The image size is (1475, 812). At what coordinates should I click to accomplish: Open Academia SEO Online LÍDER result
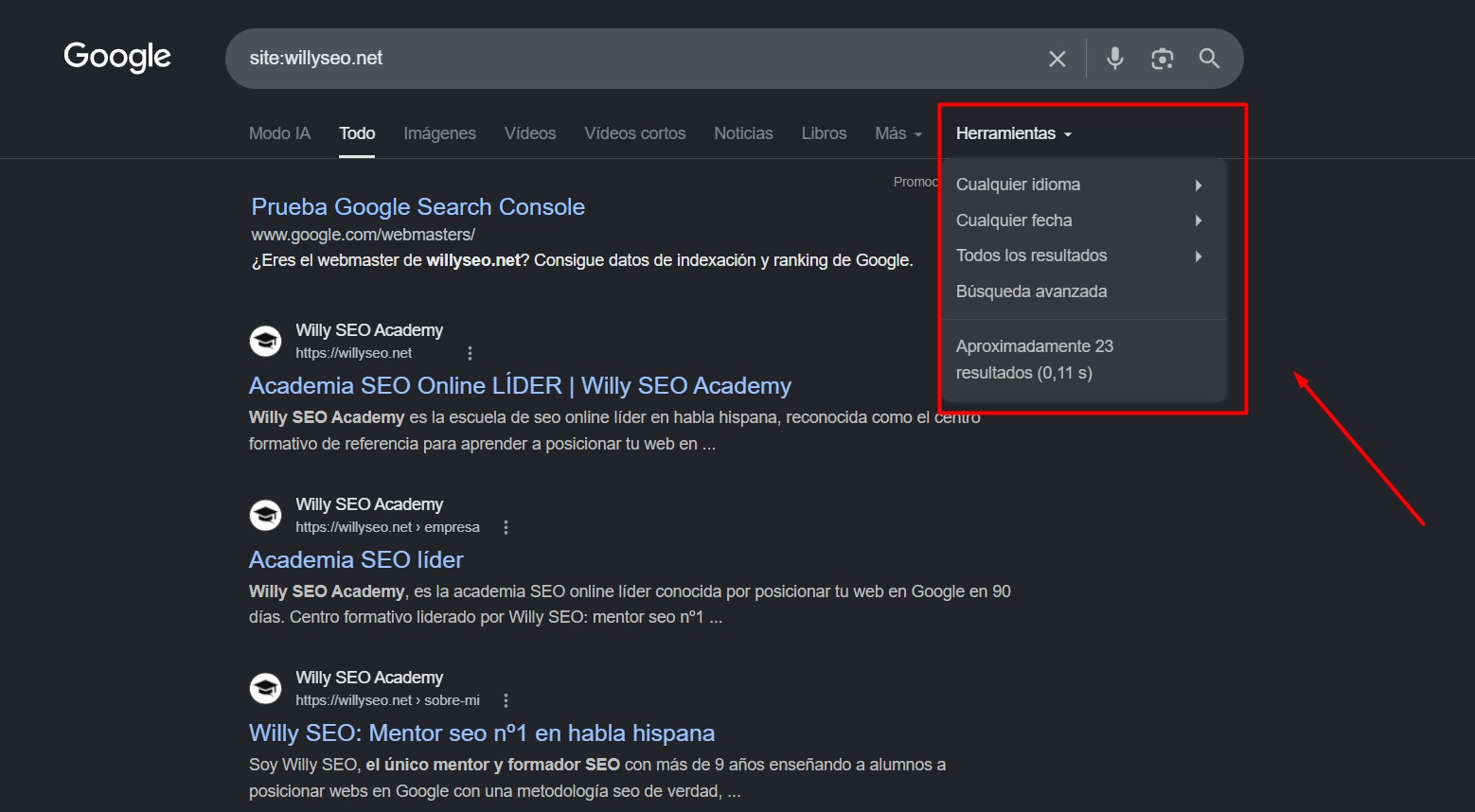[520, 385]
